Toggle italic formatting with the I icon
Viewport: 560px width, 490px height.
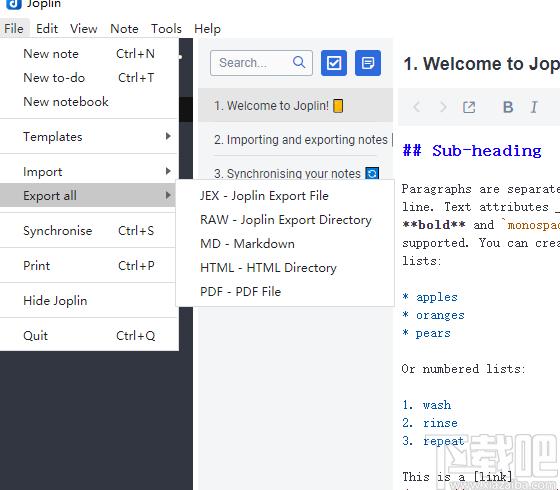coord(534,107)
